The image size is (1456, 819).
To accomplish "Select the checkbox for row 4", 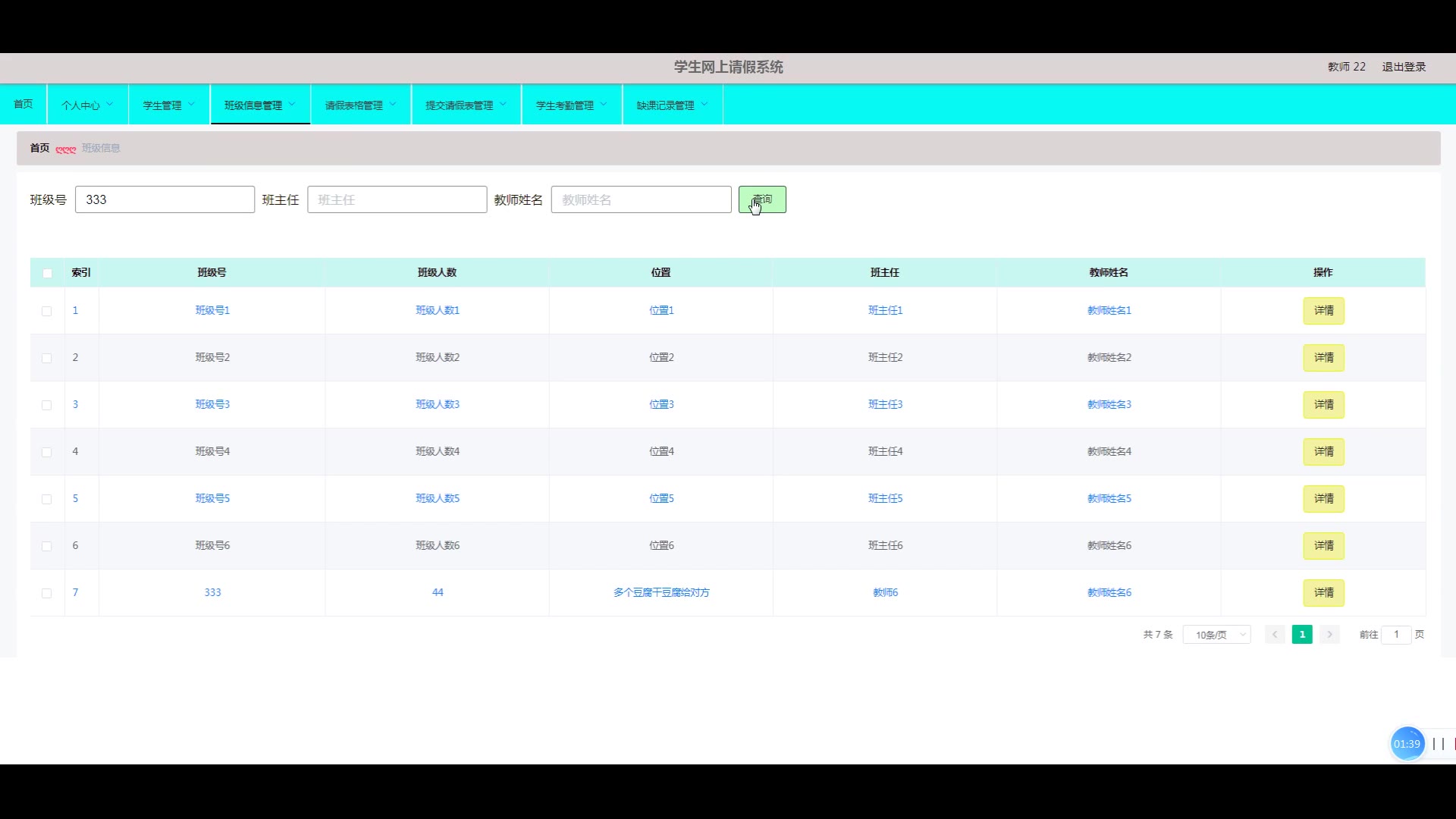I will tap(47, 452).
